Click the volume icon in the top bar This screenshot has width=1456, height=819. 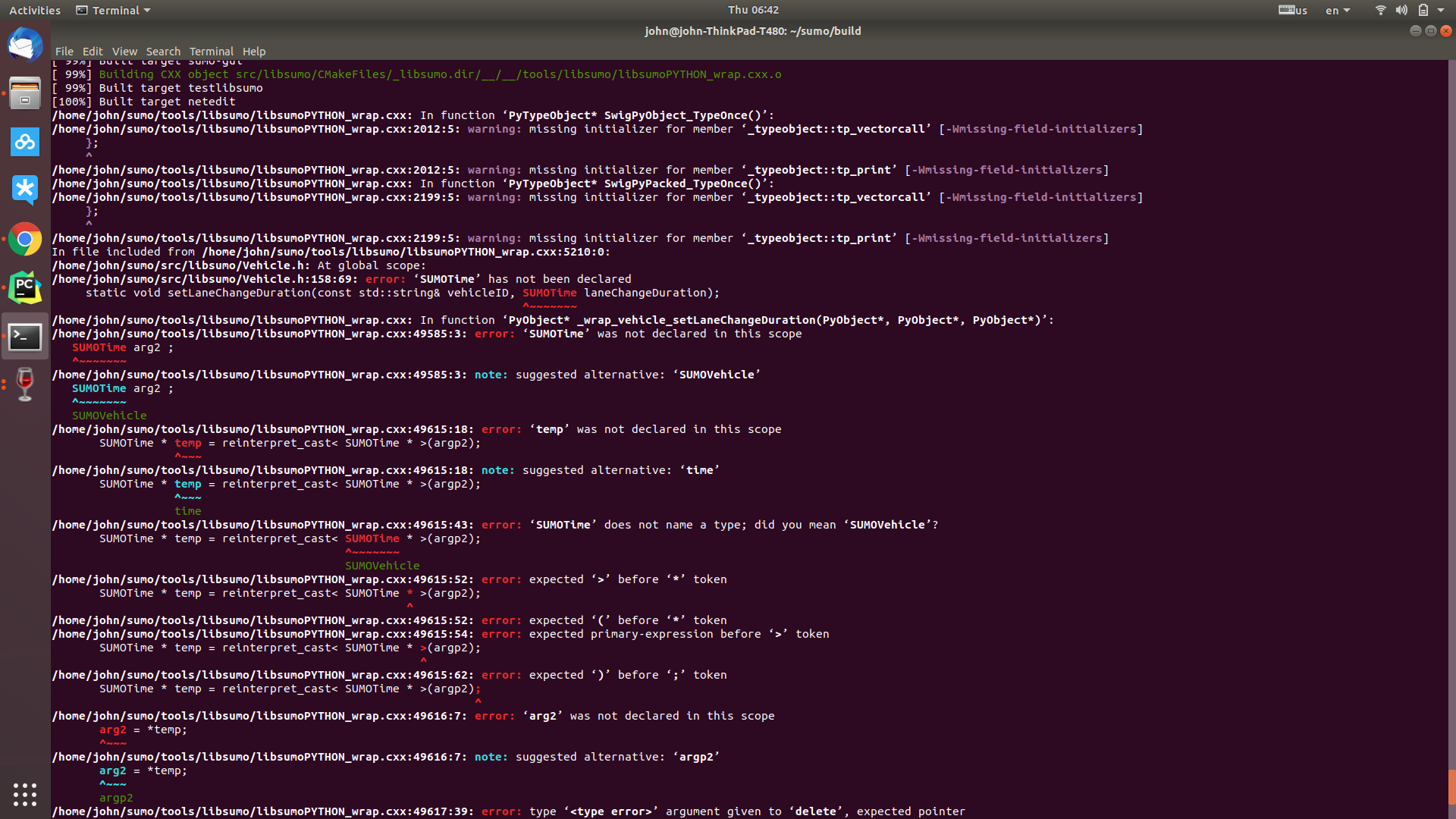tap(1402, 10)
